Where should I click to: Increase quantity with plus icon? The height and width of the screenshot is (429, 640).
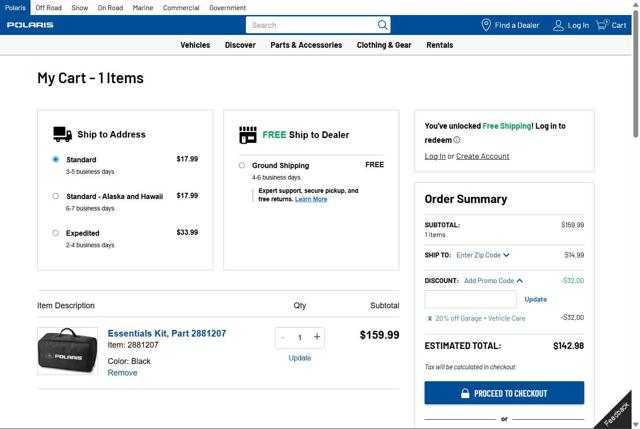pos(317,337)
